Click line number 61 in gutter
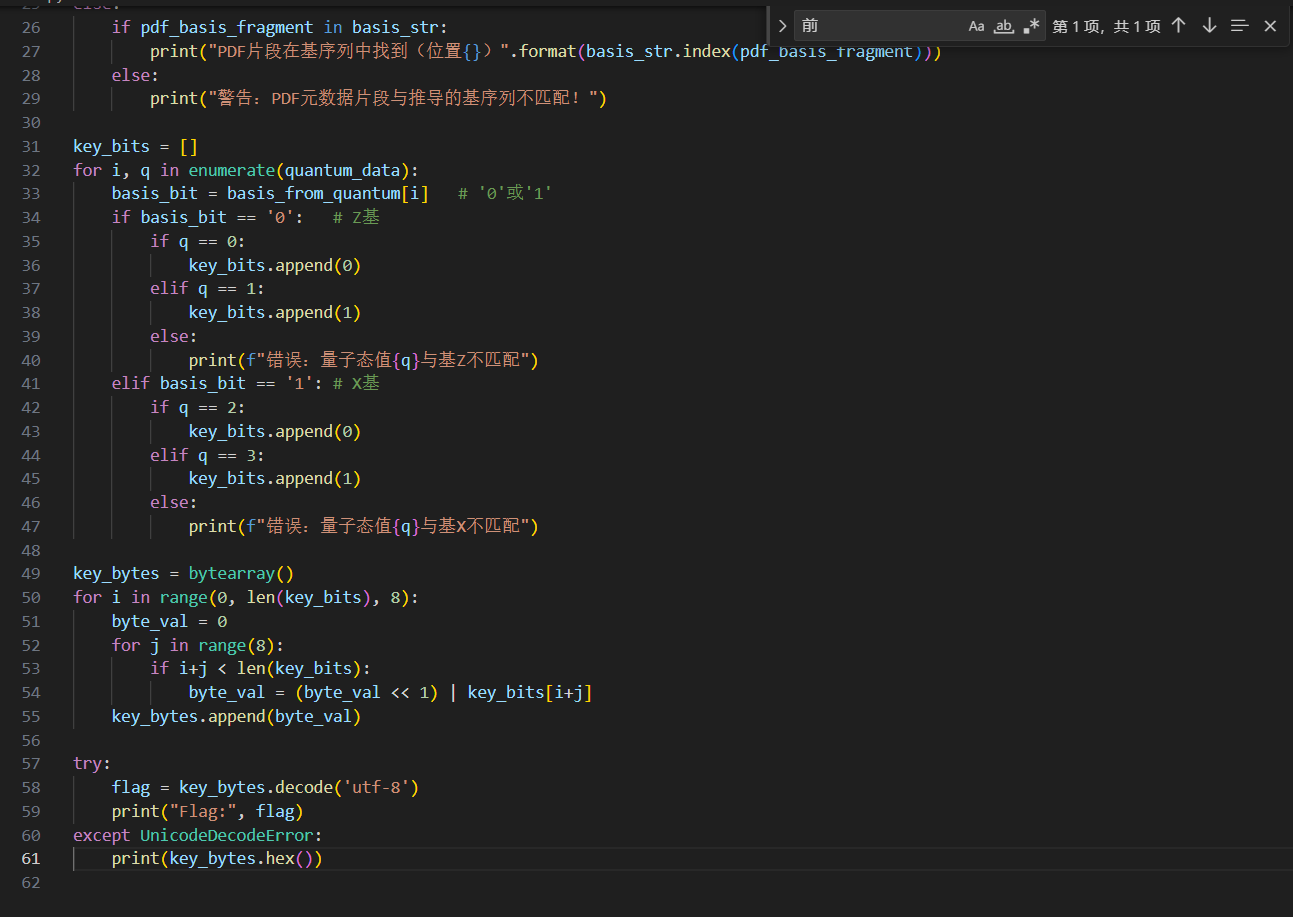Viewport: 1293px width, 917px height. (30, 859)
